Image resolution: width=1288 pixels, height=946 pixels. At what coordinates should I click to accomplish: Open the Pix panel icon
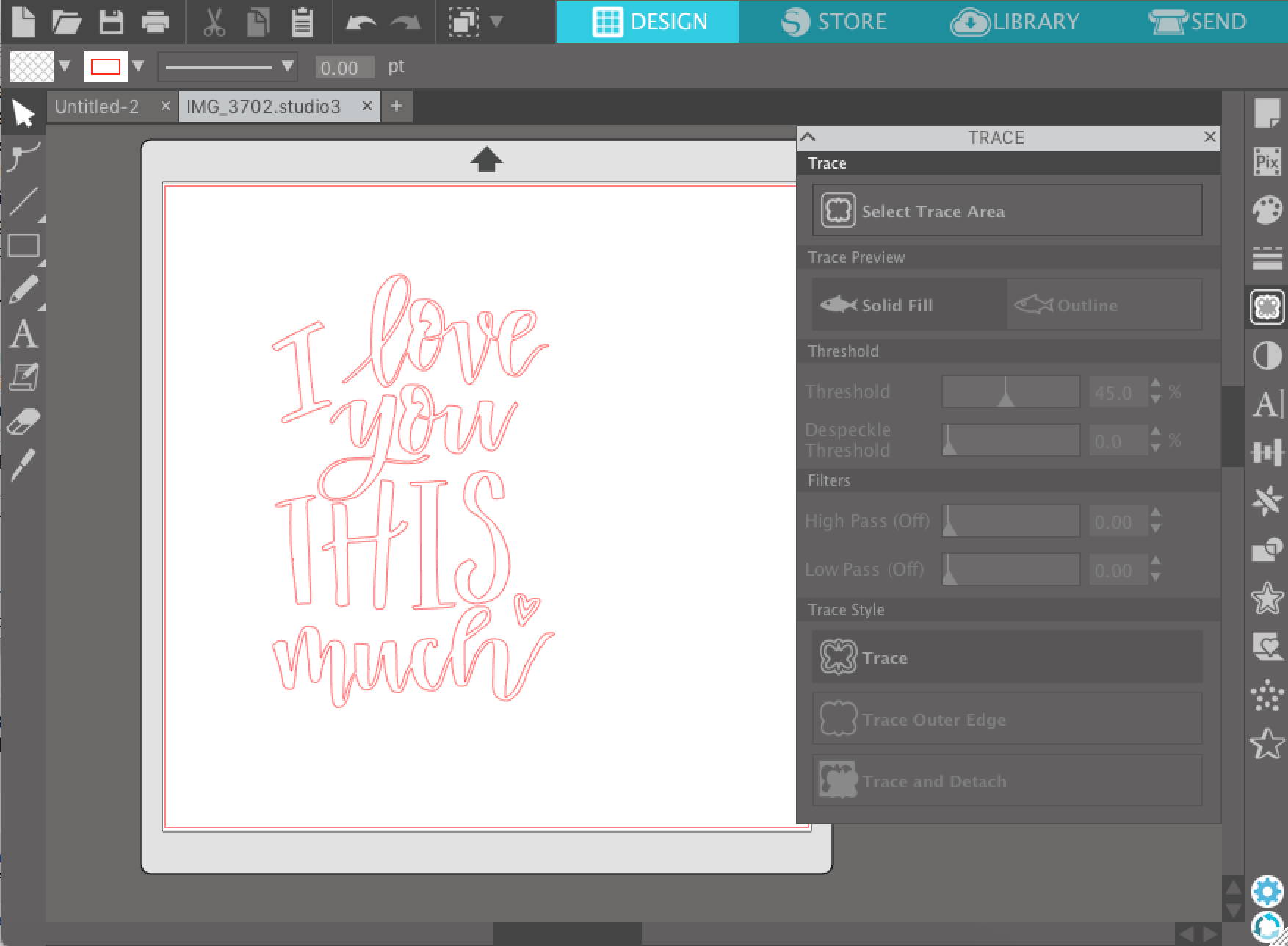tap(1267, 162)
